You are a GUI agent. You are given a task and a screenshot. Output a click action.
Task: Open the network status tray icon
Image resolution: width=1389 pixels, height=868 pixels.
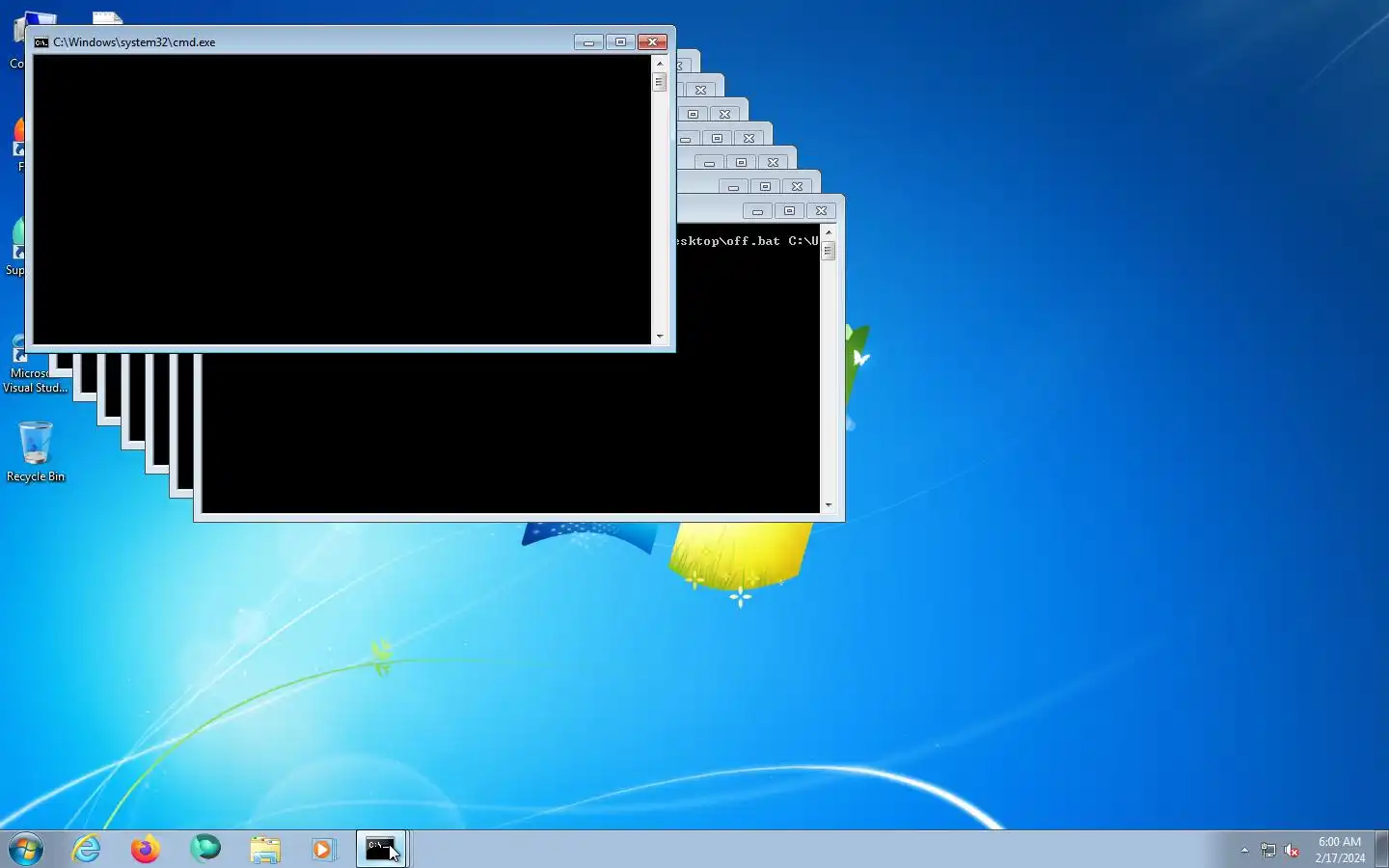pyautogui.click(x=1268, y=850)
